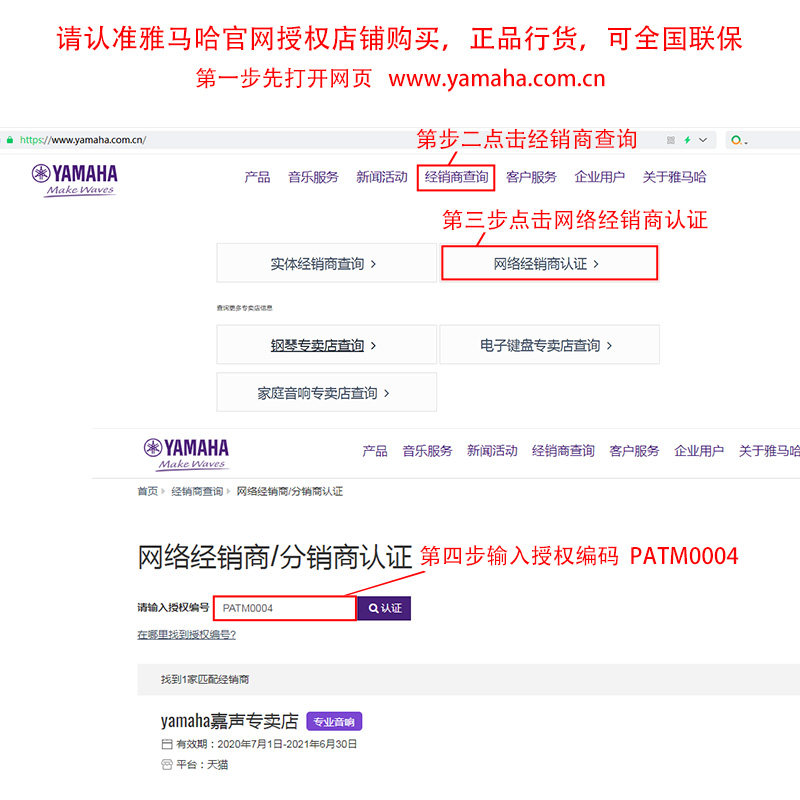This screenshot has height=800, width=800.
Task: Open 电子键盘专卖店查询 option
Action: (549, 345)
